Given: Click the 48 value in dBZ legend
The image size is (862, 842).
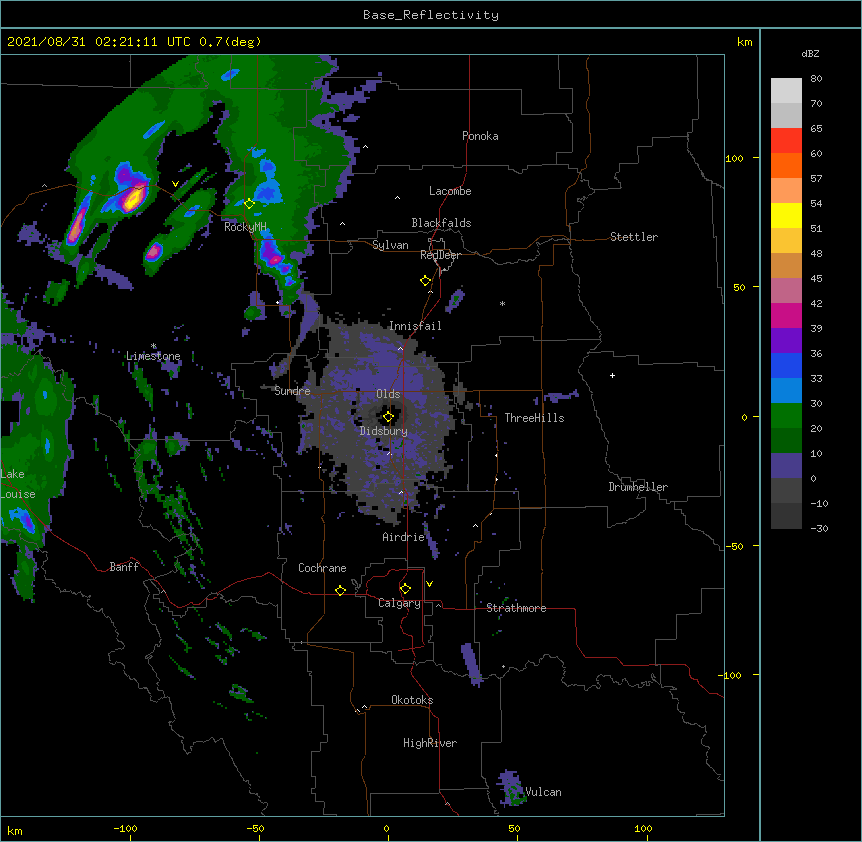Looking at the screenshot, I should point(816,253).
